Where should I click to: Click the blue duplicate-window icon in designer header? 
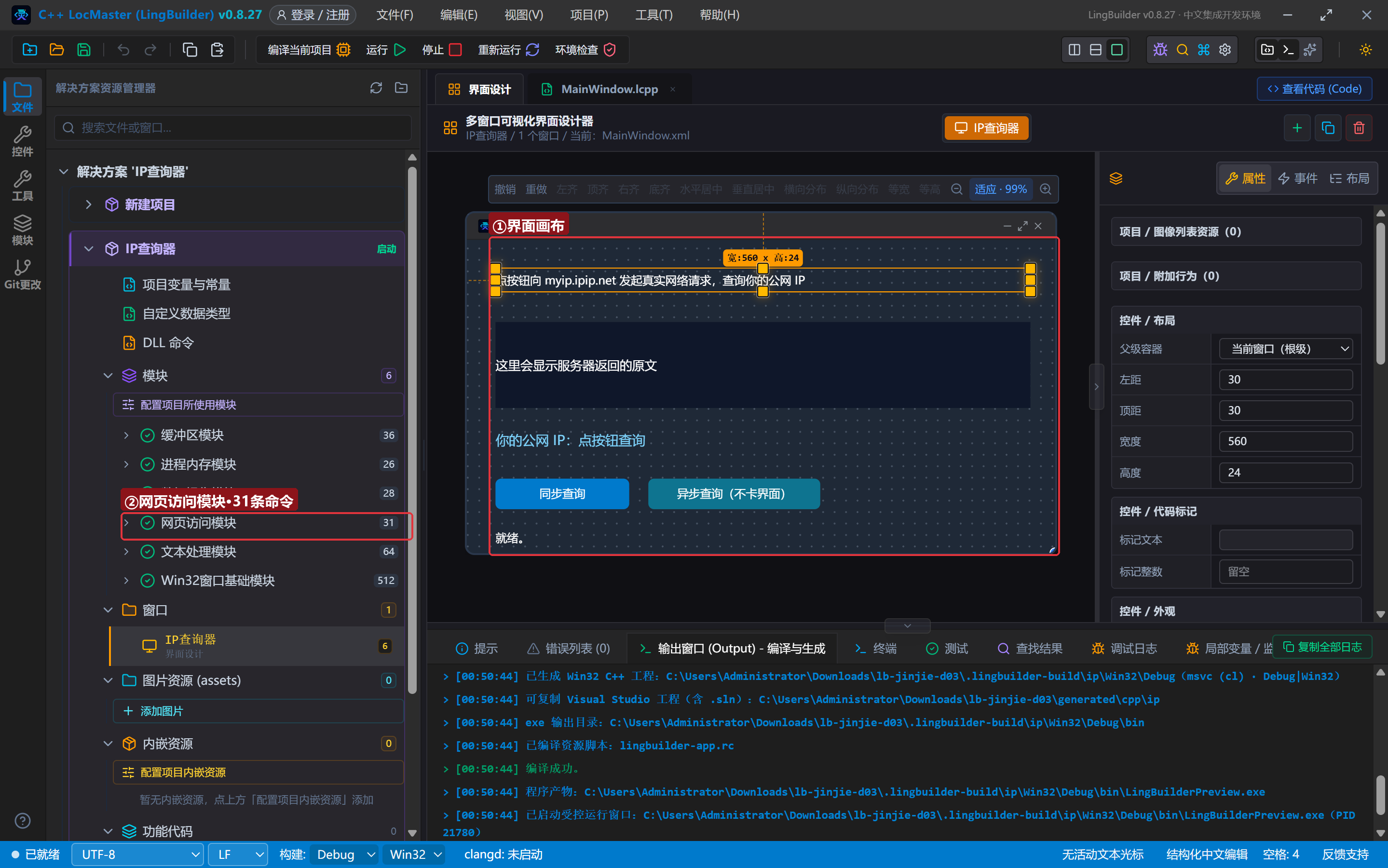pos(1328,128)
